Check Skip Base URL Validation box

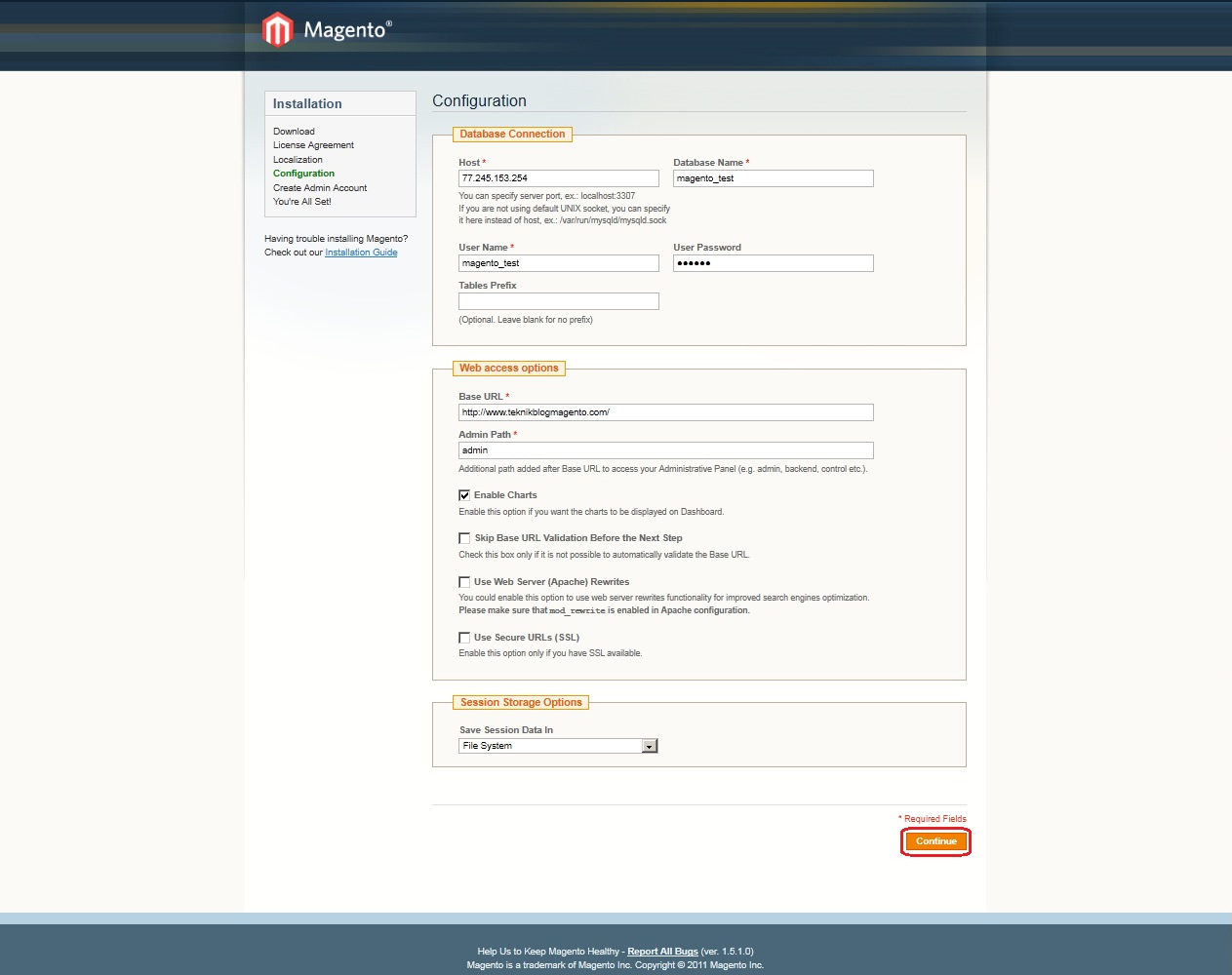pyautogui.click(x=464, y=538)
